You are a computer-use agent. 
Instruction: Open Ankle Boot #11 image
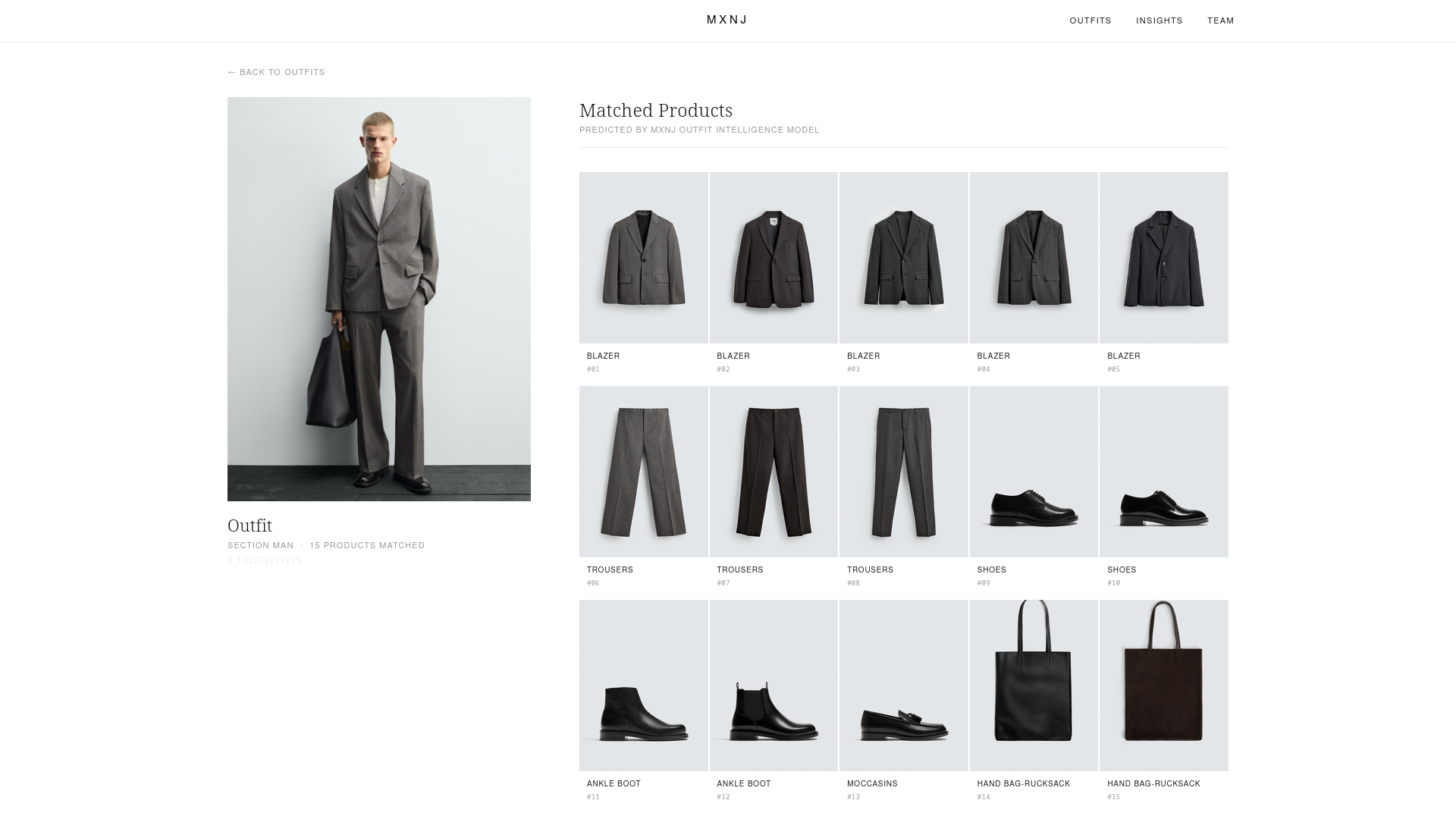(x=643, y=686)
